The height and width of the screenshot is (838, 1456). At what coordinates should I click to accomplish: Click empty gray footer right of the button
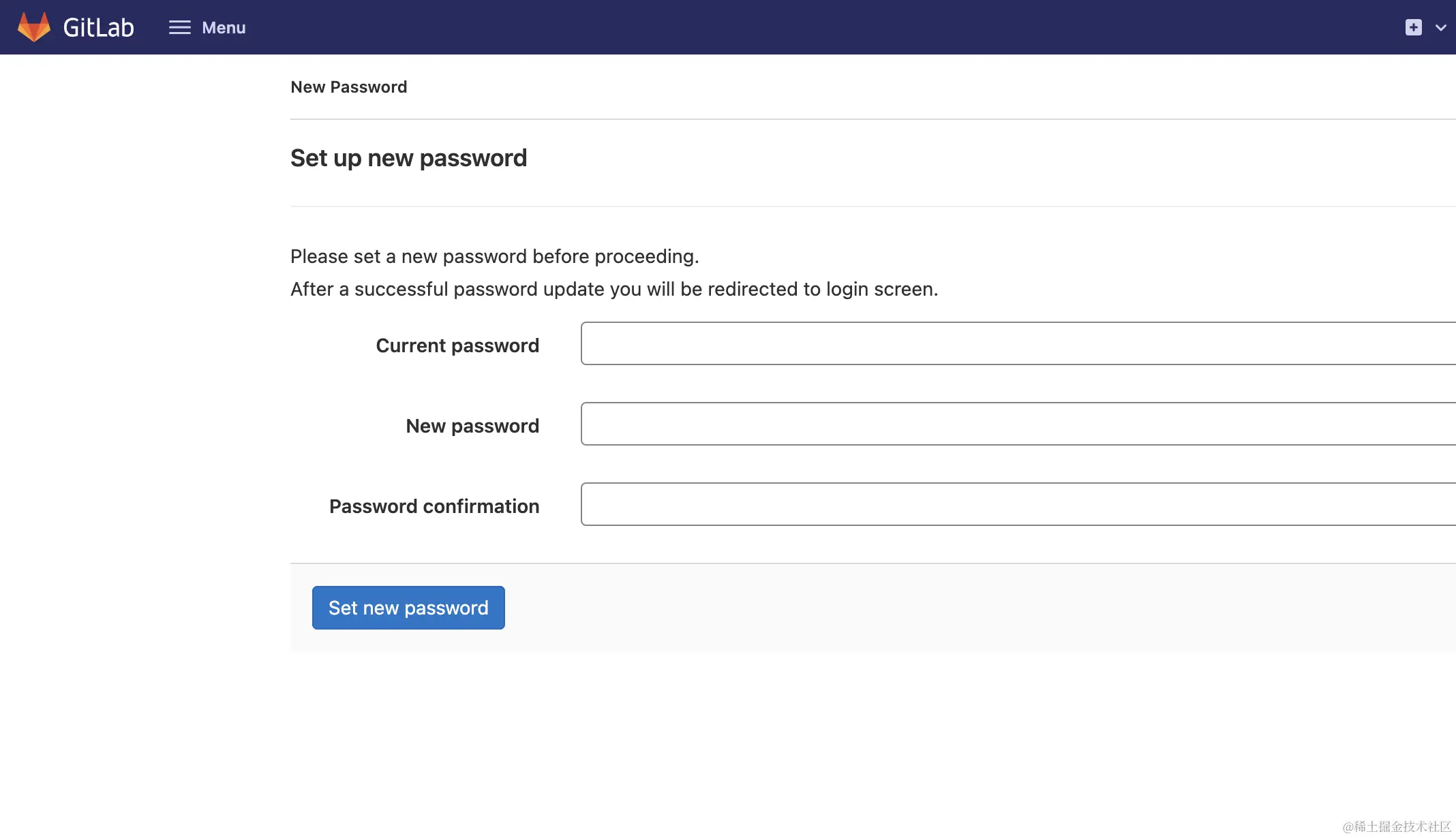click(x=954, y=607)
